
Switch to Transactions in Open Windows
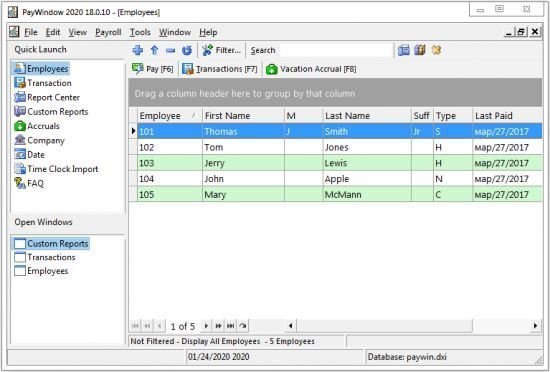coord(45,257)
